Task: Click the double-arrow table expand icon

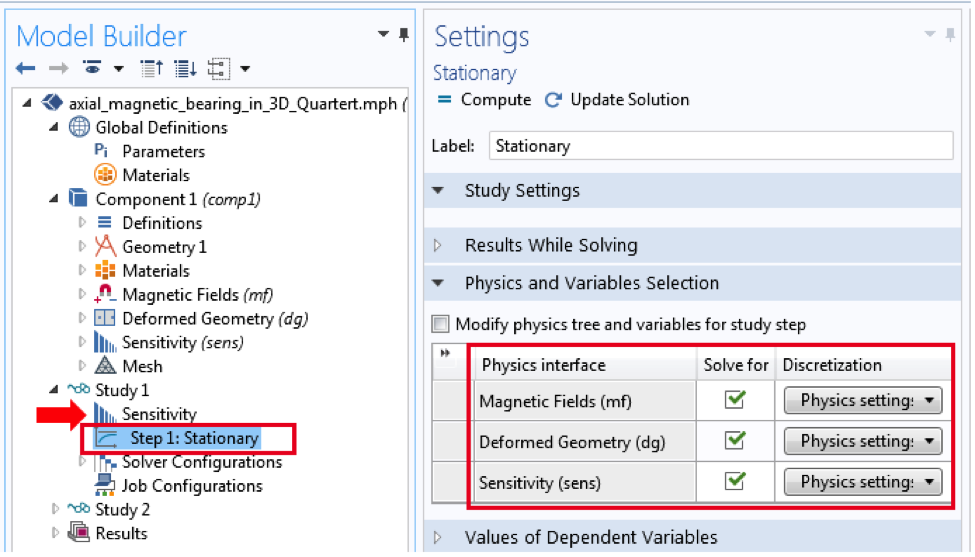Action: [x=445, y=353]
